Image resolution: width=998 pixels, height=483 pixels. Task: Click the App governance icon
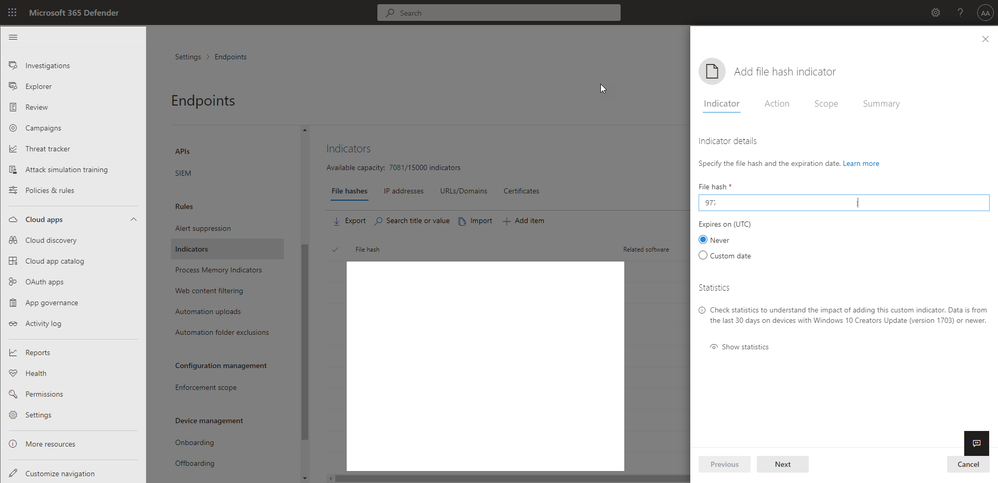click(x=13, y=303)
